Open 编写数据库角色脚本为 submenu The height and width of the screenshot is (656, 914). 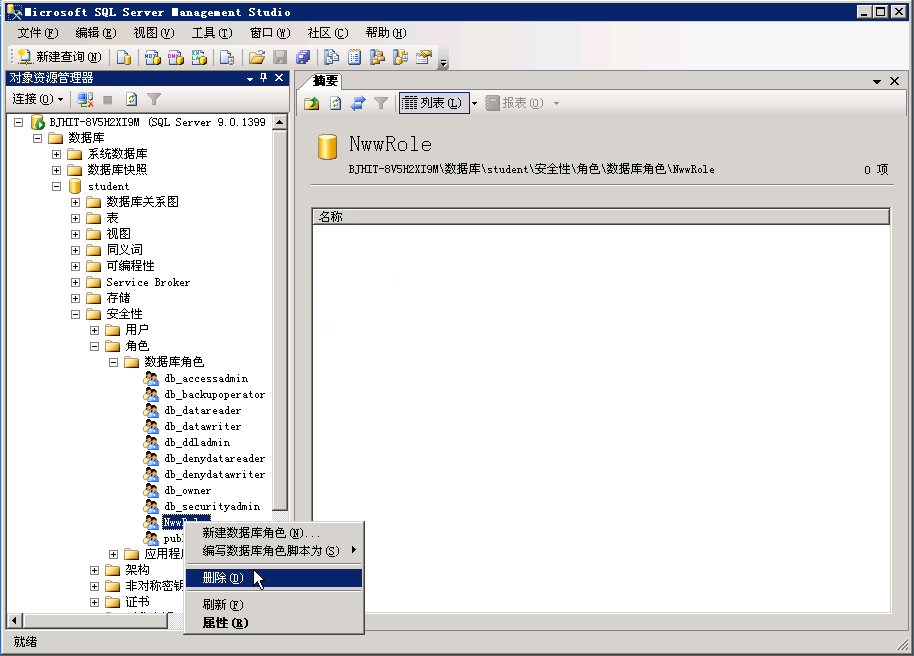[x=274, y=550]
